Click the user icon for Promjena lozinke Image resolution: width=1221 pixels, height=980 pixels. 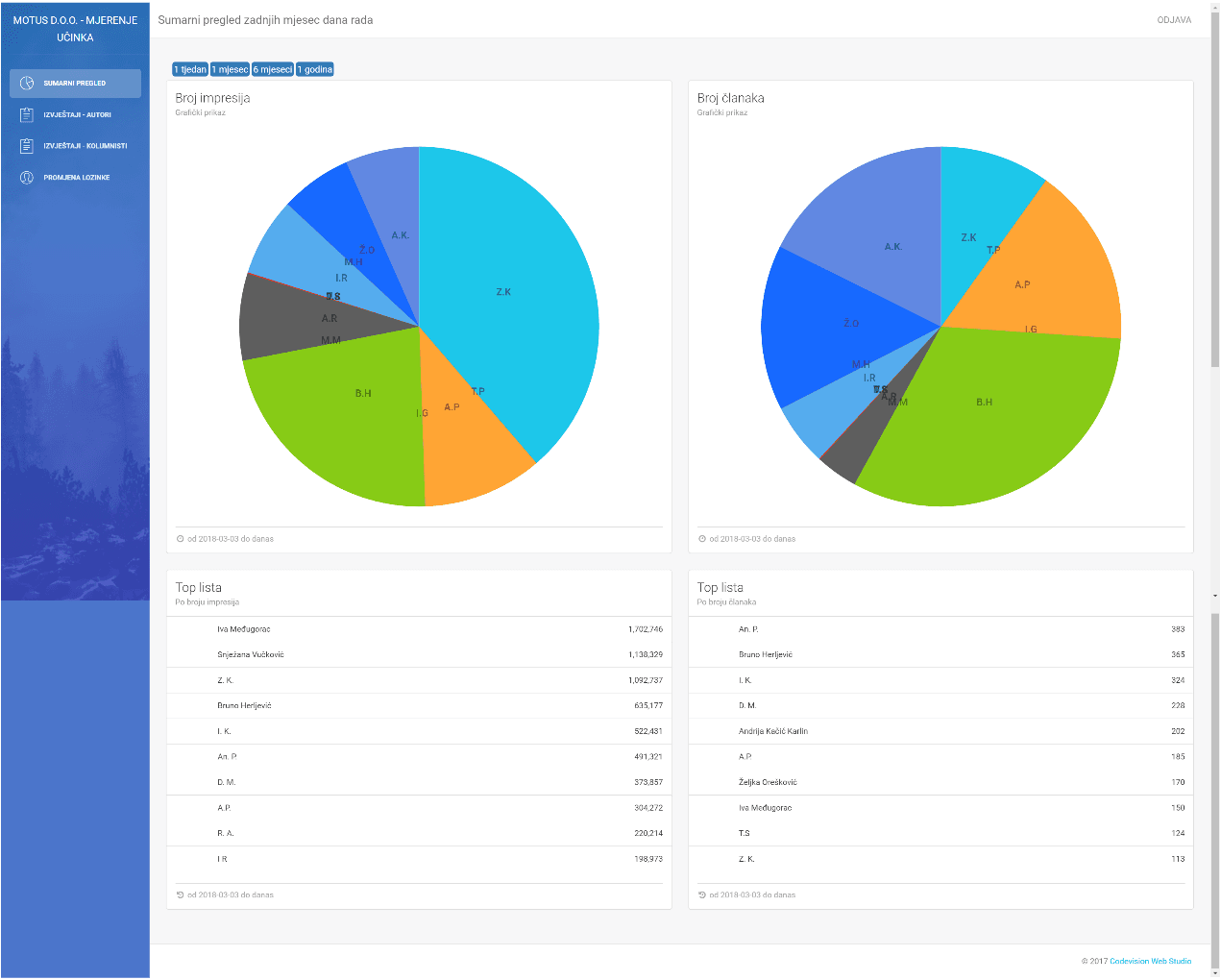pos(27,178)
